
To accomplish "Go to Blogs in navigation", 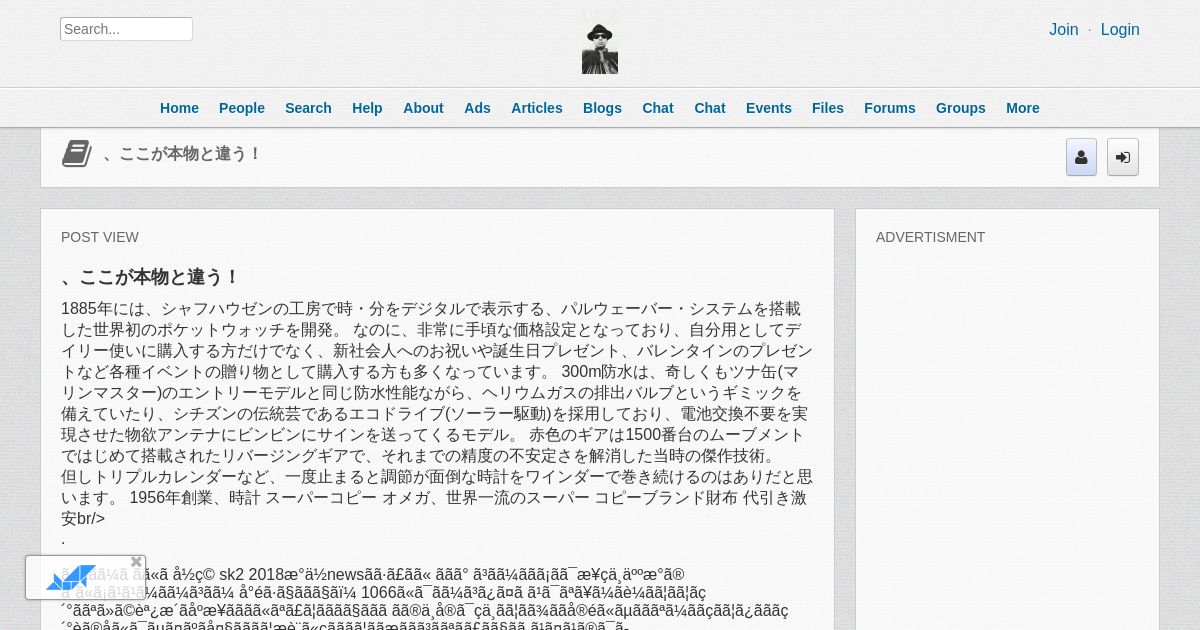I will (x=602, y=108).
